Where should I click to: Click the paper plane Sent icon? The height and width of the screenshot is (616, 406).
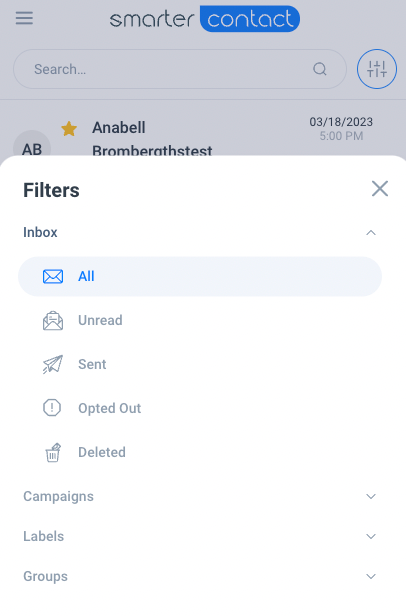53,364
